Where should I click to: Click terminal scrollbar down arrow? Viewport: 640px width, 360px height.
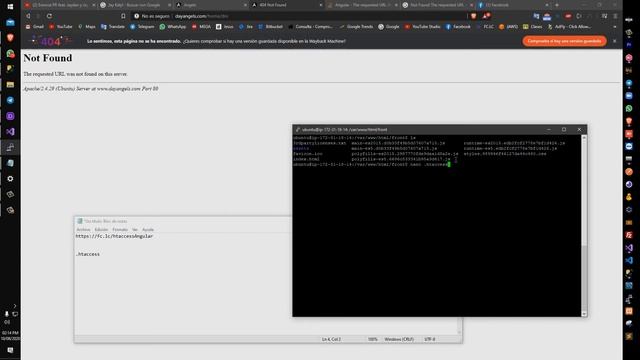tap(584, 314)
